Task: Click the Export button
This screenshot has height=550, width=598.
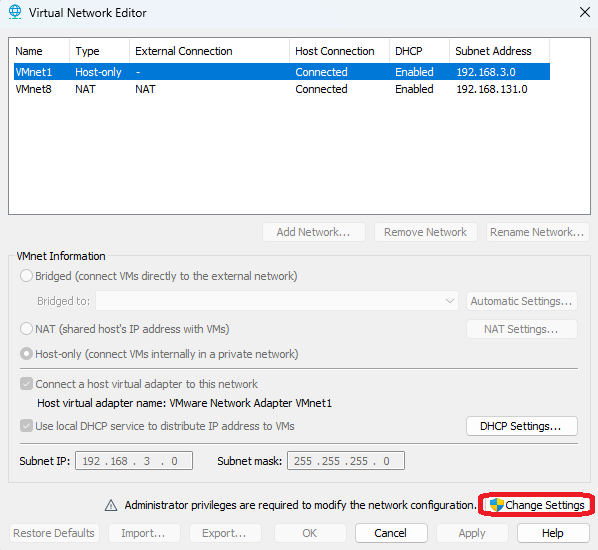Action: [x=225, y=533]
